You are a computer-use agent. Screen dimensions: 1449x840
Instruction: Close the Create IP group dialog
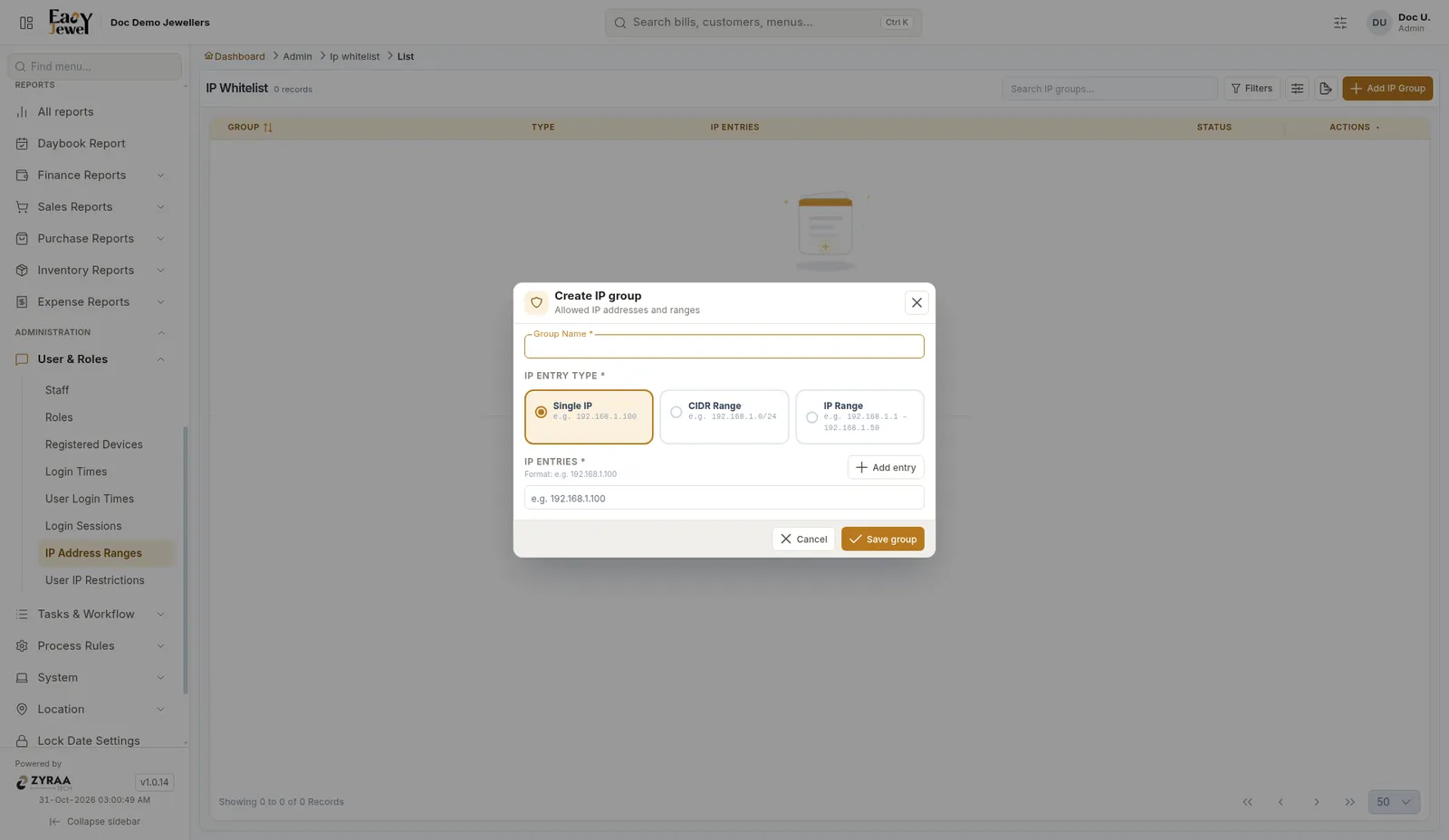point(916,302)
